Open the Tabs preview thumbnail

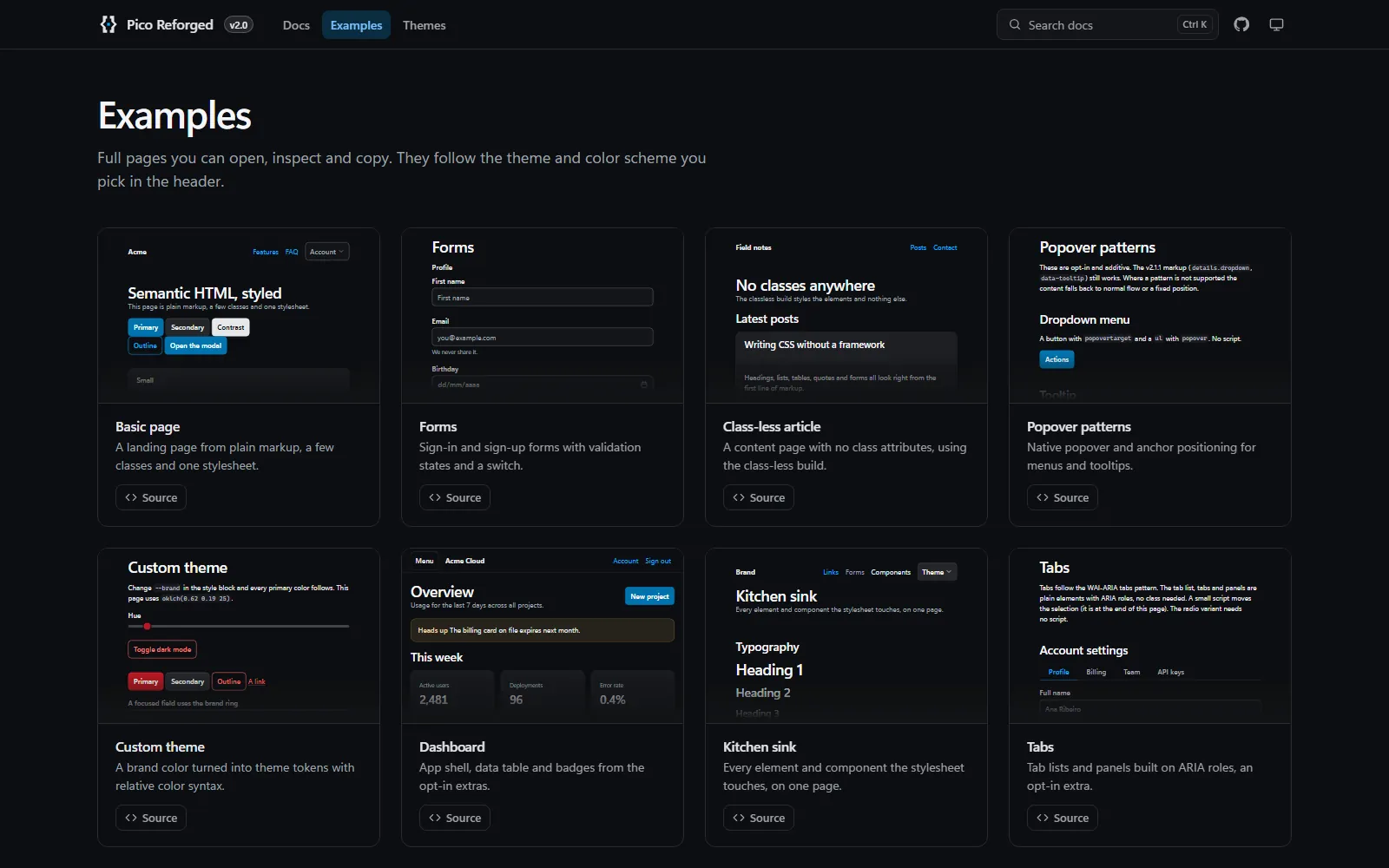1150,636
